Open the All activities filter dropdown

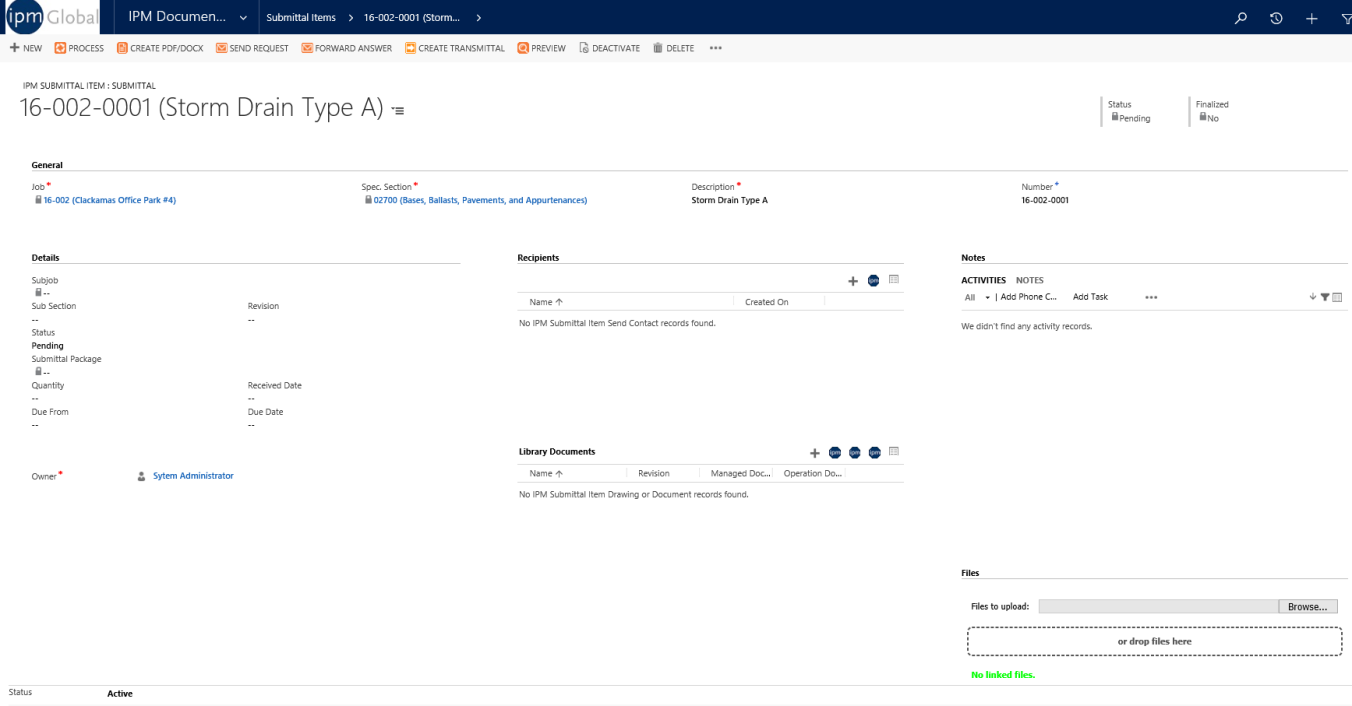(x=977, y=297)
